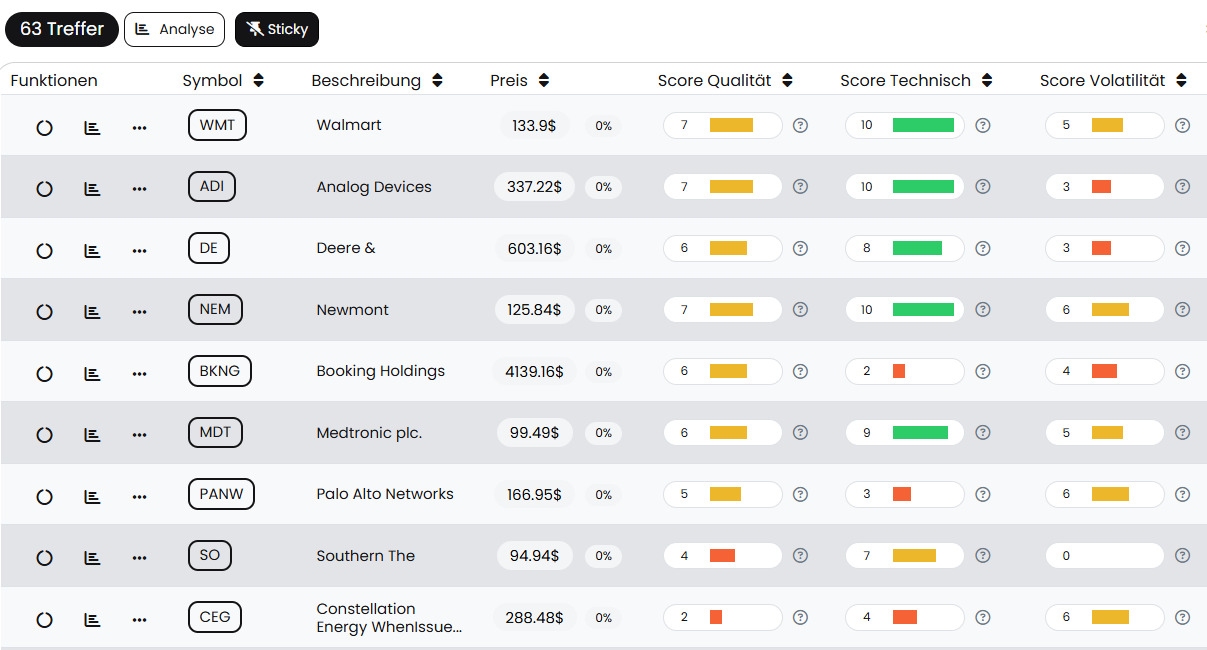Click the Analyse button

[174, 29]
